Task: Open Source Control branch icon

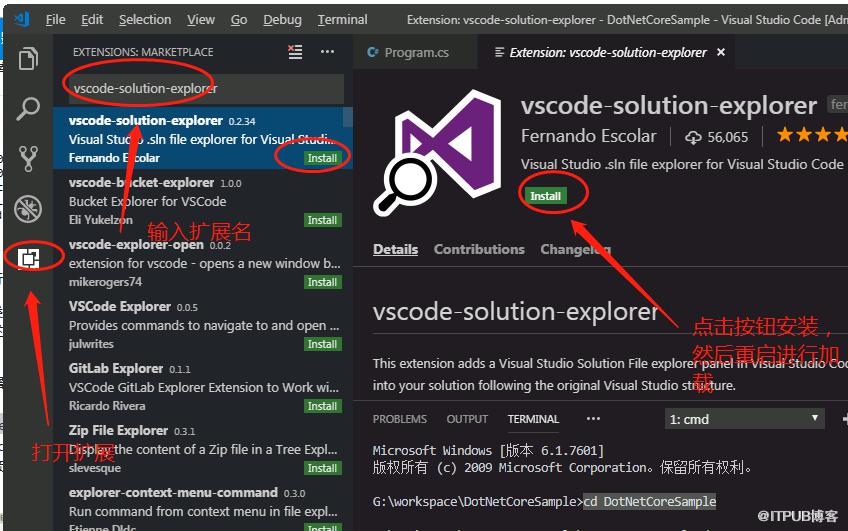Action: [x=28, y=158]
